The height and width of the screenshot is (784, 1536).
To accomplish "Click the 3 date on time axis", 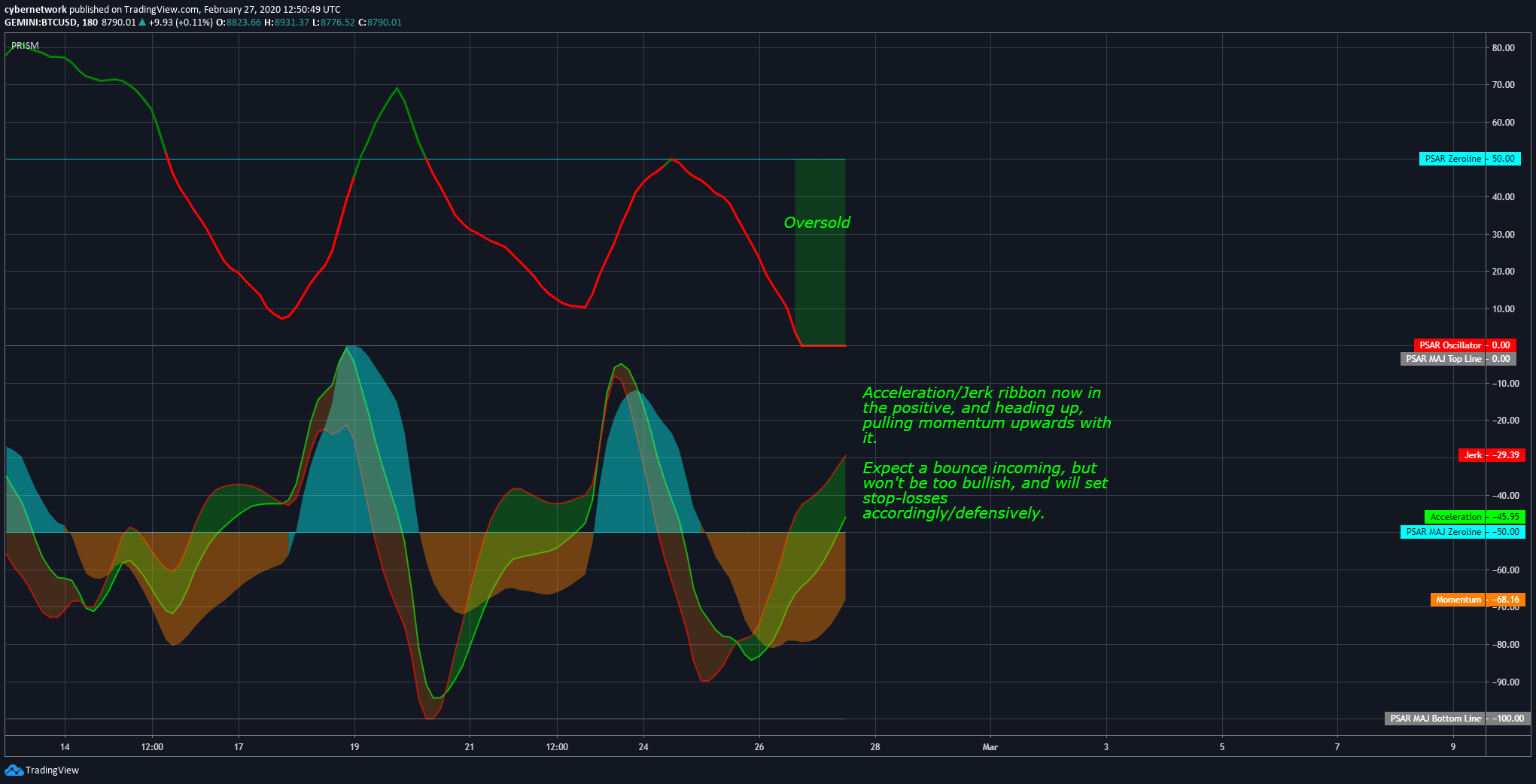I will pos(1106,747).
